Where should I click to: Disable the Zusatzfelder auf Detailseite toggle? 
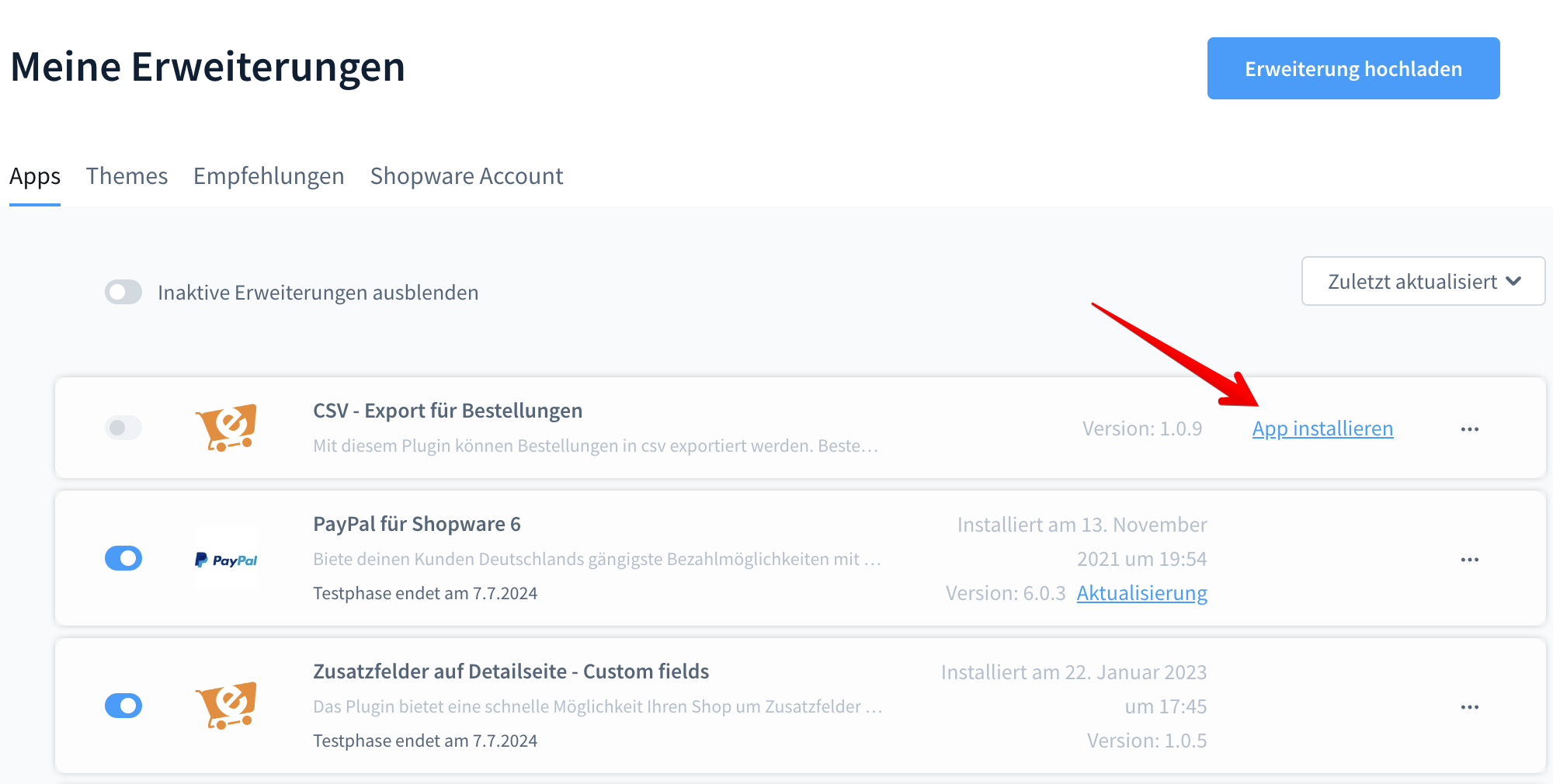(x=123, y=706)
